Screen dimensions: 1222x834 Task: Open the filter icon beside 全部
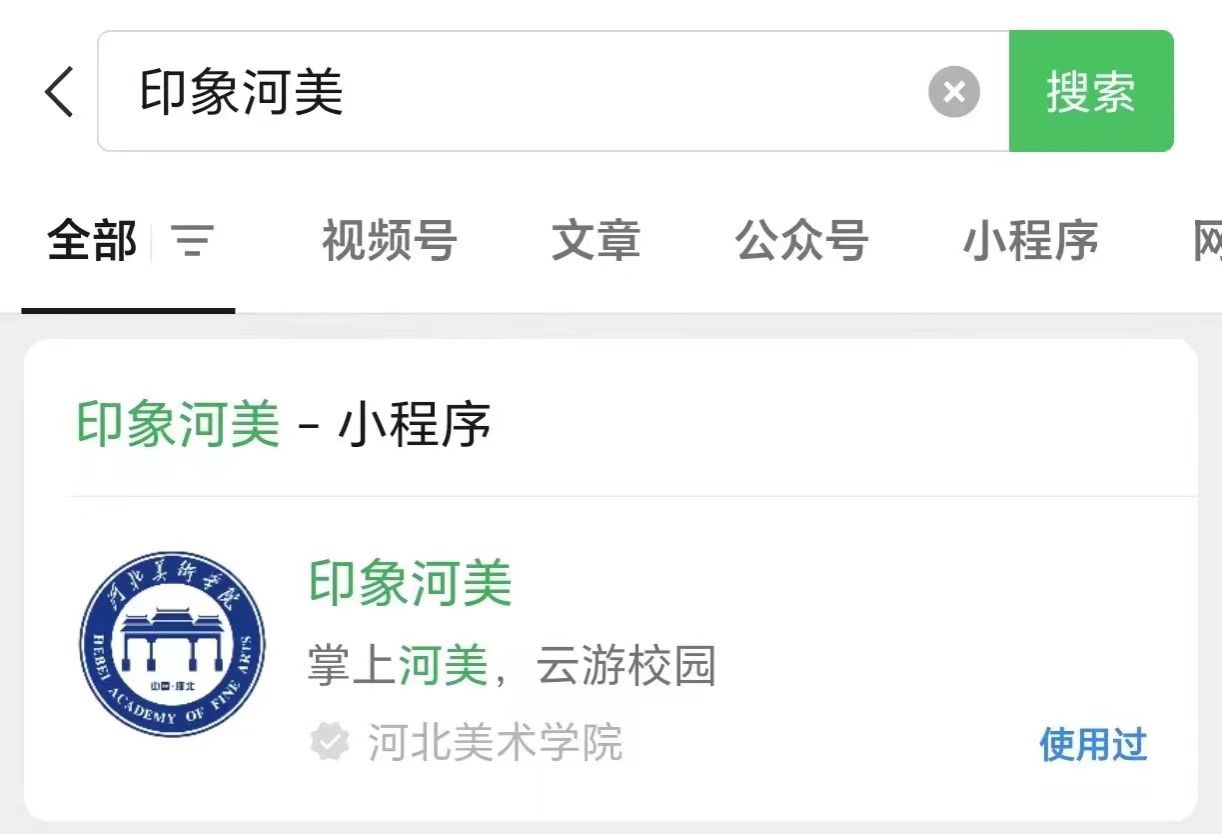click(193, 241)
